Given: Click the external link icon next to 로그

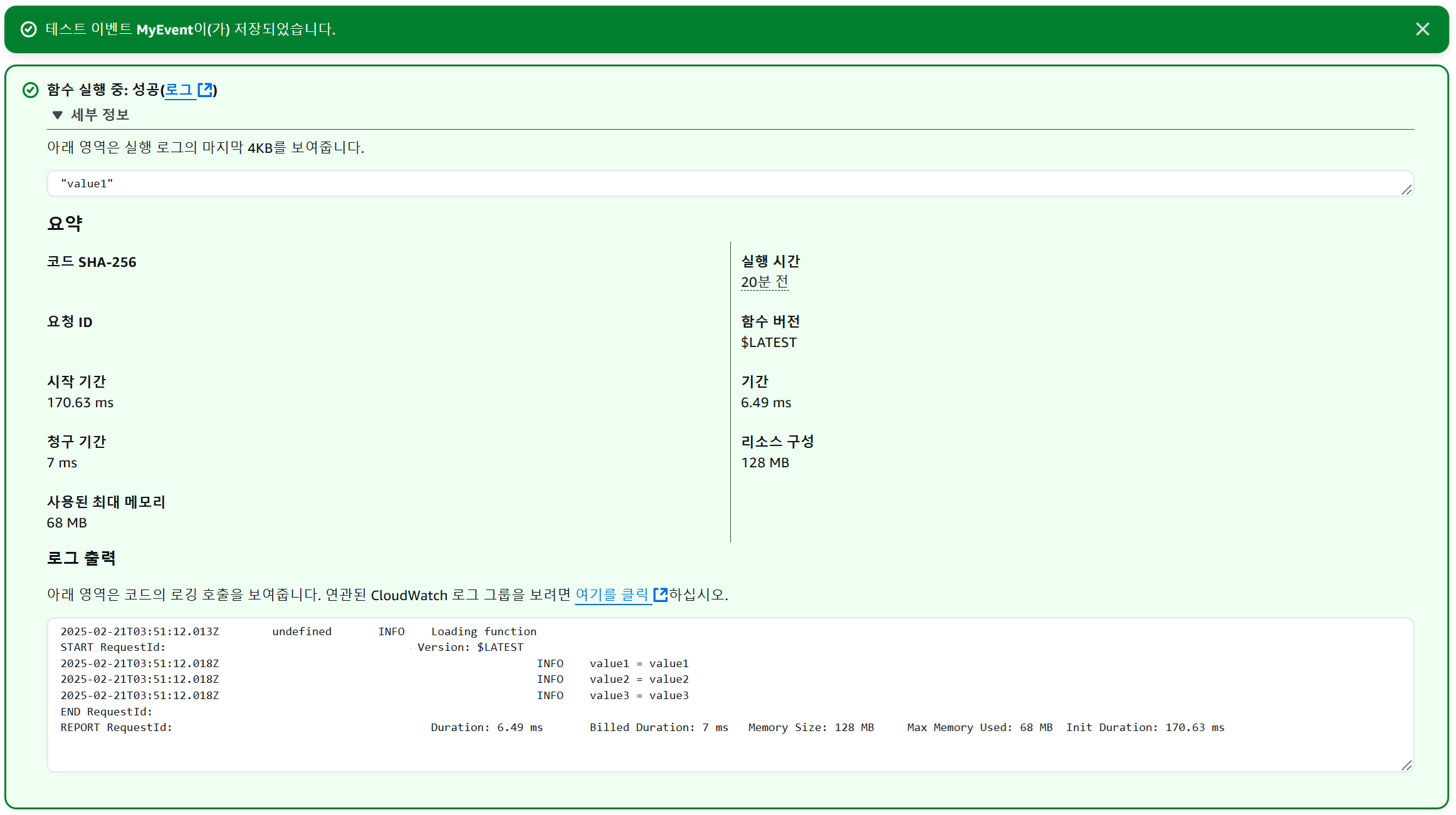Looking at the screenshot, I should (205, 90).
